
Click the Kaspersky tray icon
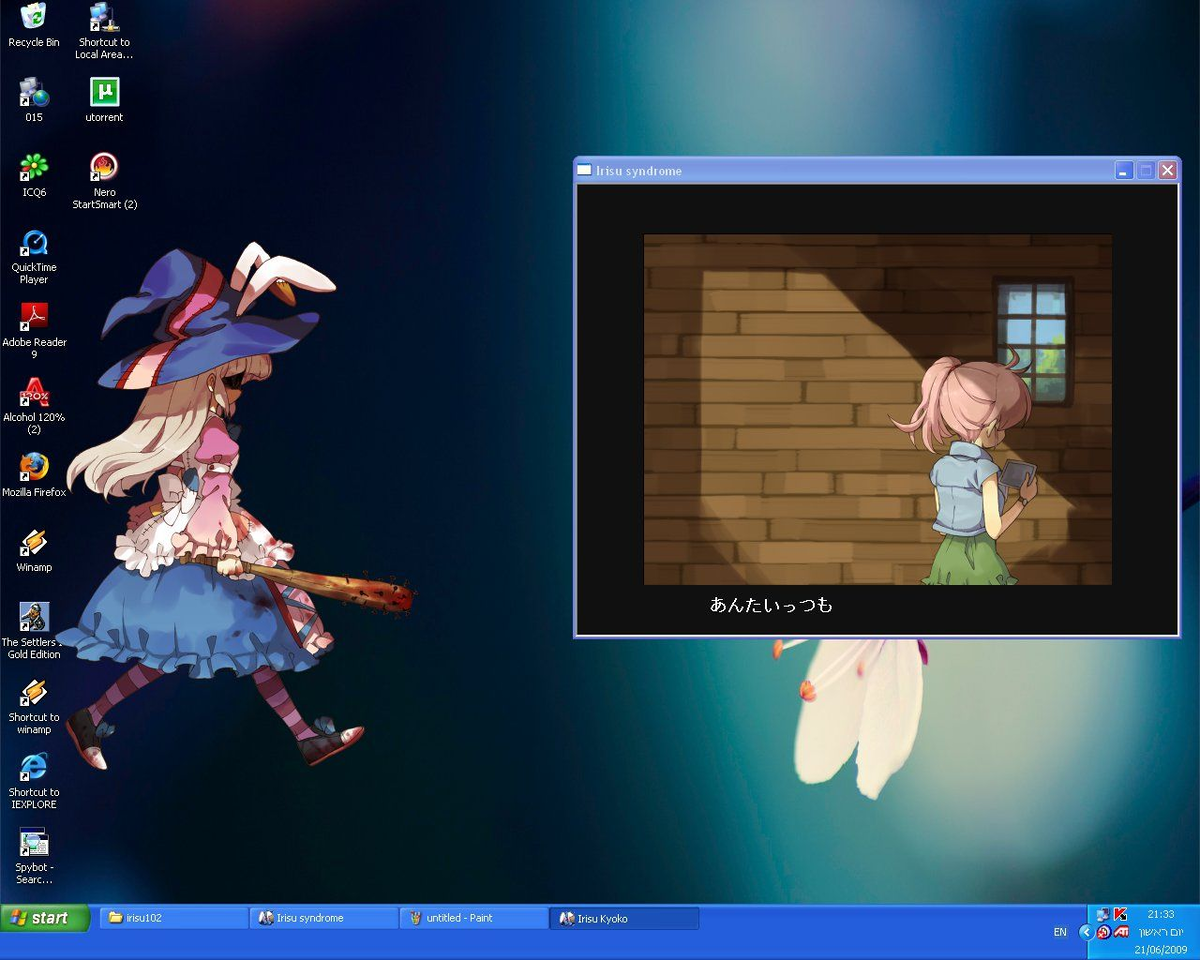coord(1121,914)
